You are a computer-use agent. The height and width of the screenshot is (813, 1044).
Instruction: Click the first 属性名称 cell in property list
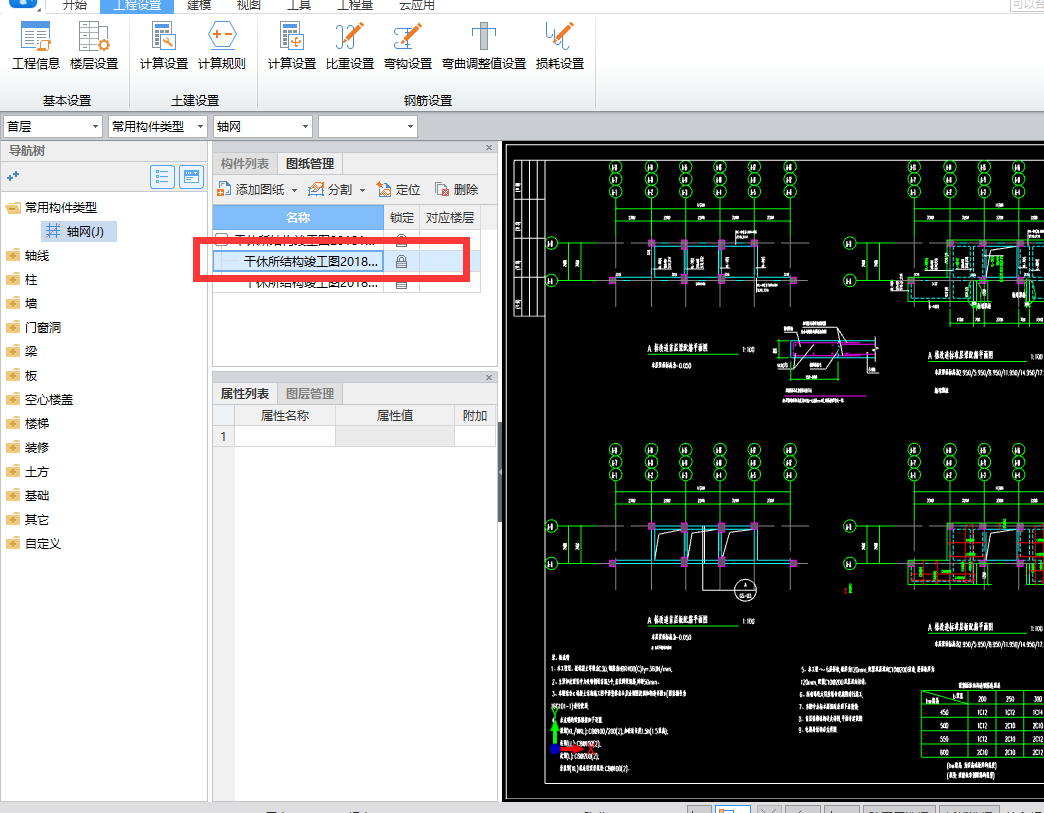(284, 437)
